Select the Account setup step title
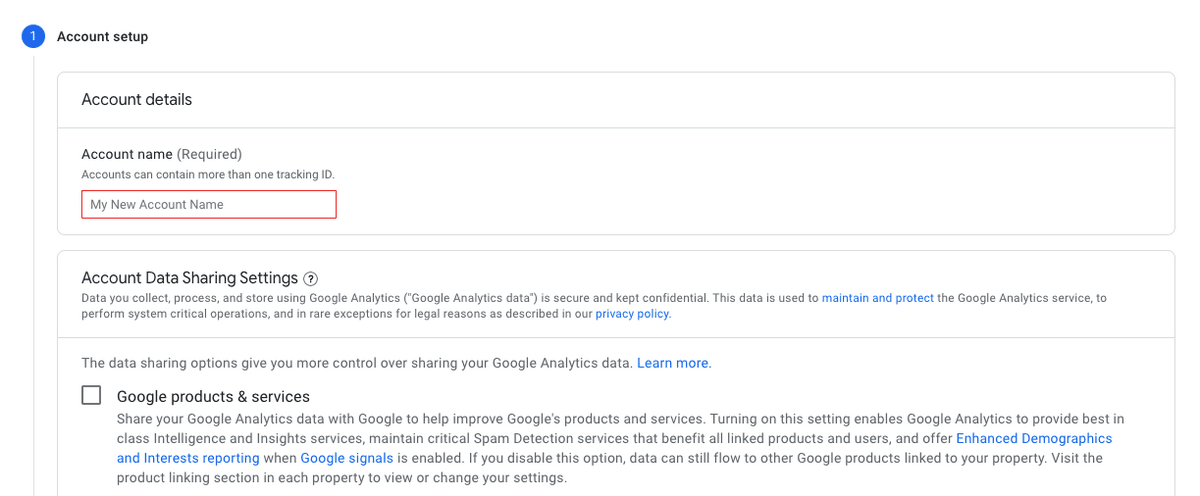Screen dimensions: 1200x496 coord(103,37)
